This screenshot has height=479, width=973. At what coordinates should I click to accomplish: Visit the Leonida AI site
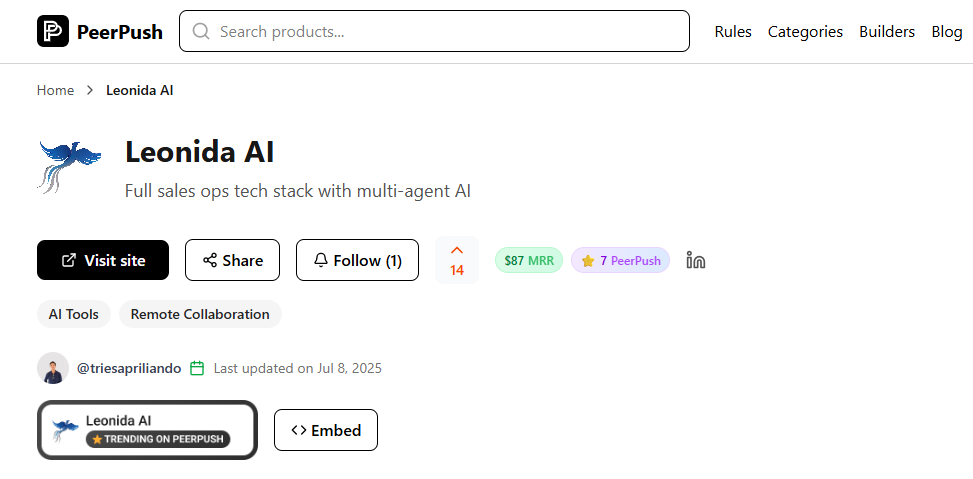click(103, 260)
